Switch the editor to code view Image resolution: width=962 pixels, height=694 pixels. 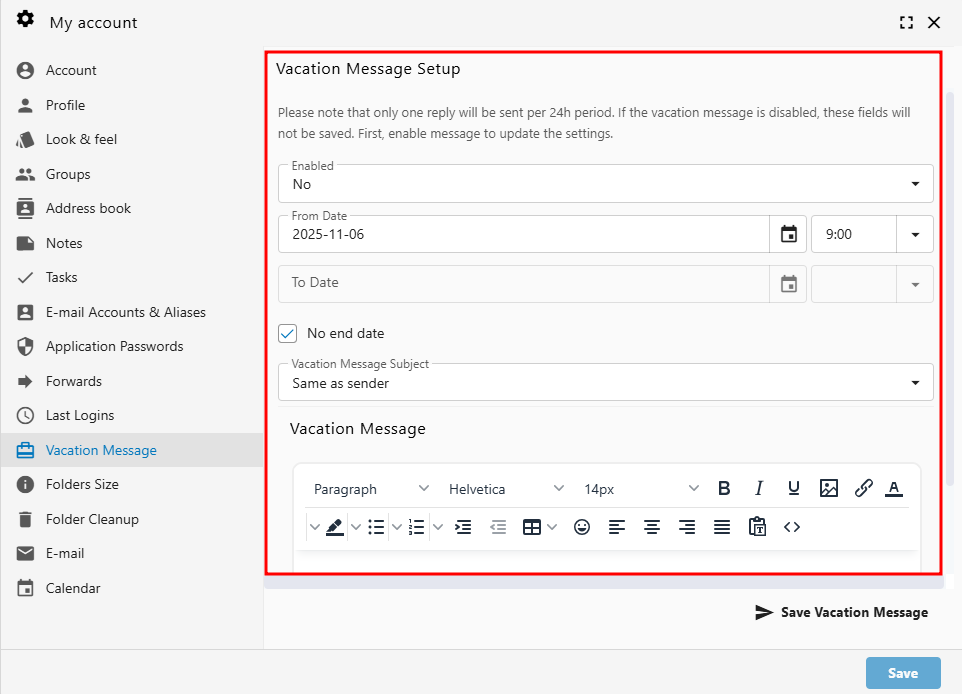(792, 526)
